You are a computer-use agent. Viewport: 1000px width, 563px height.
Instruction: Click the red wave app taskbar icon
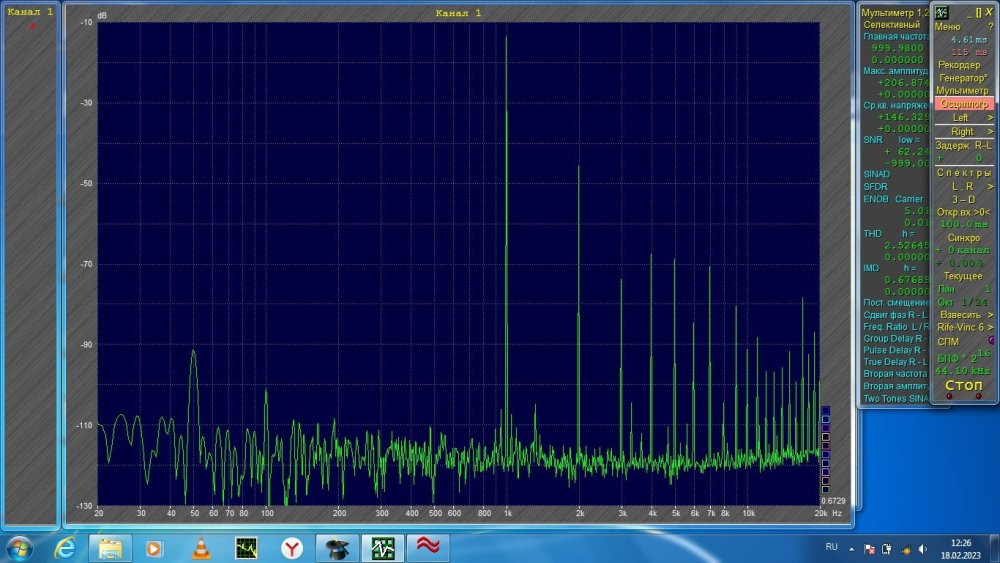[x=428, y=548]
